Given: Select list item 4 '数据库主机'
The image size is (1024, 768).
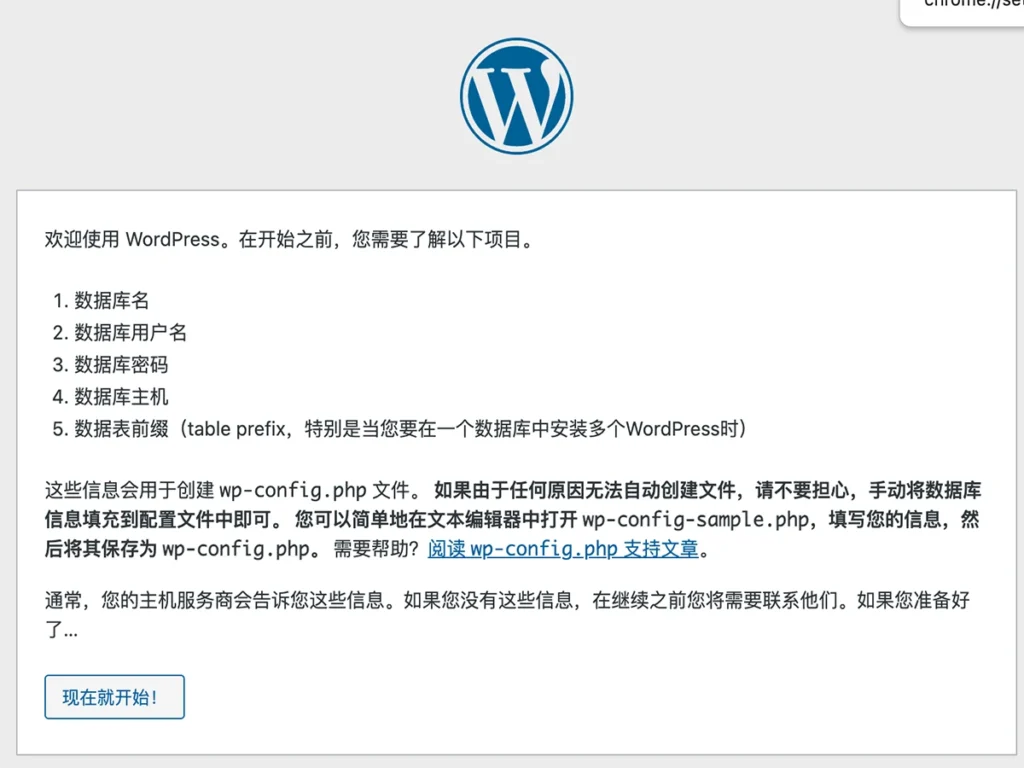Looking at the screenshot, I should tap(110, 397).
